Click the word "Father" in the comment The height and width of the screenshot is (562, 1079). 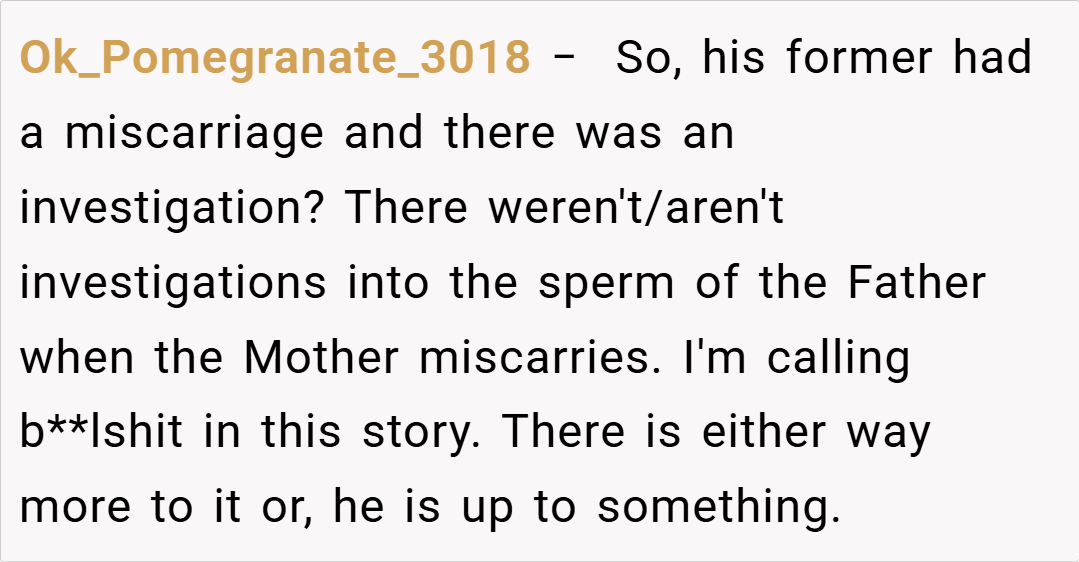917,284
